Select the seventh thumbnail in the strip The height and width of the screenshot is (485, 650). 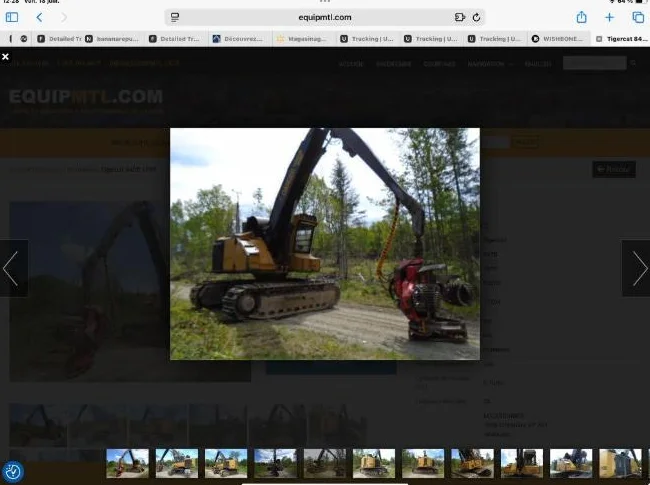(x=423, y=463)
